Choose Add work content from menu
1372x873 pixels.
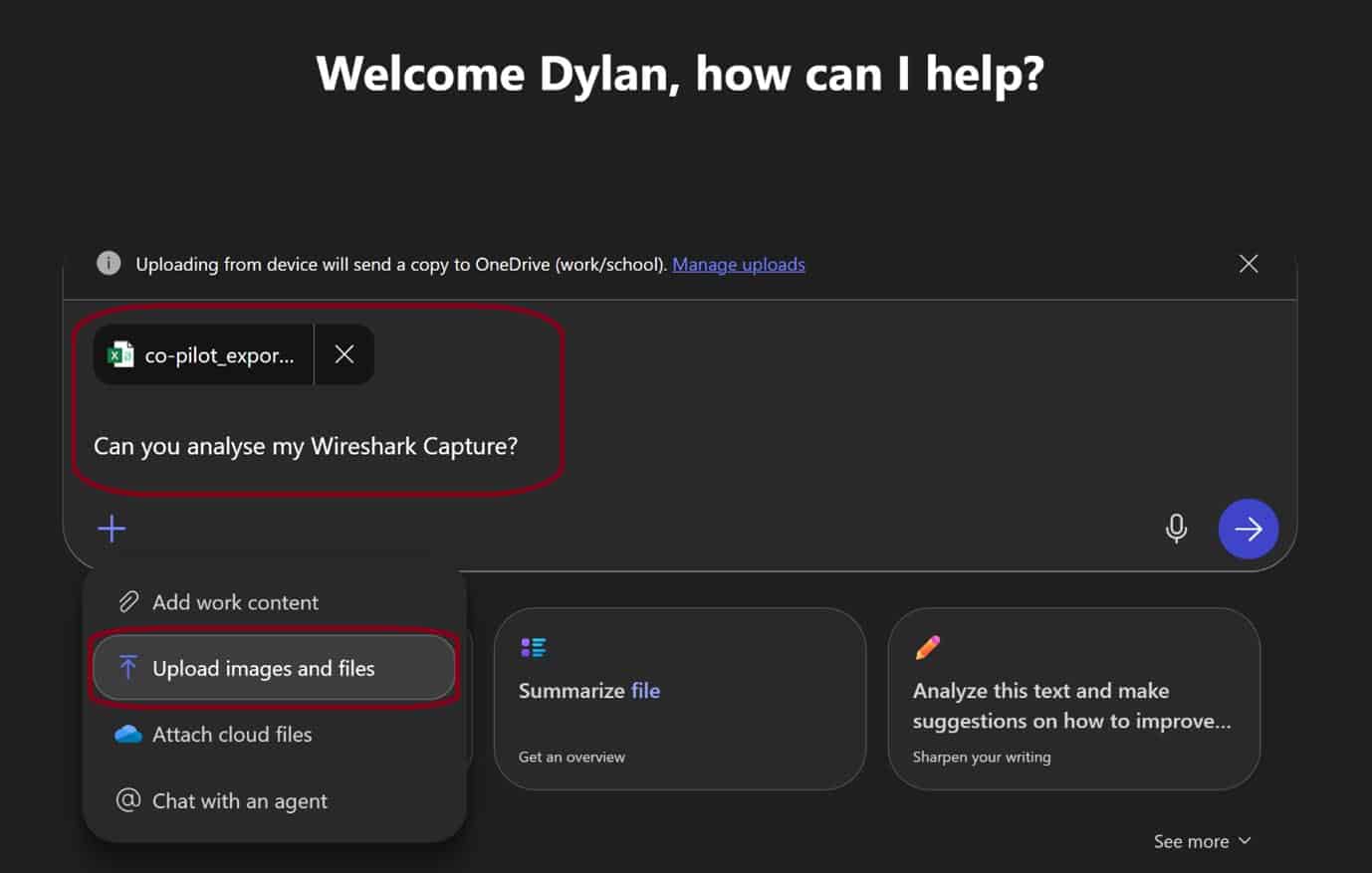click(274, 602)
